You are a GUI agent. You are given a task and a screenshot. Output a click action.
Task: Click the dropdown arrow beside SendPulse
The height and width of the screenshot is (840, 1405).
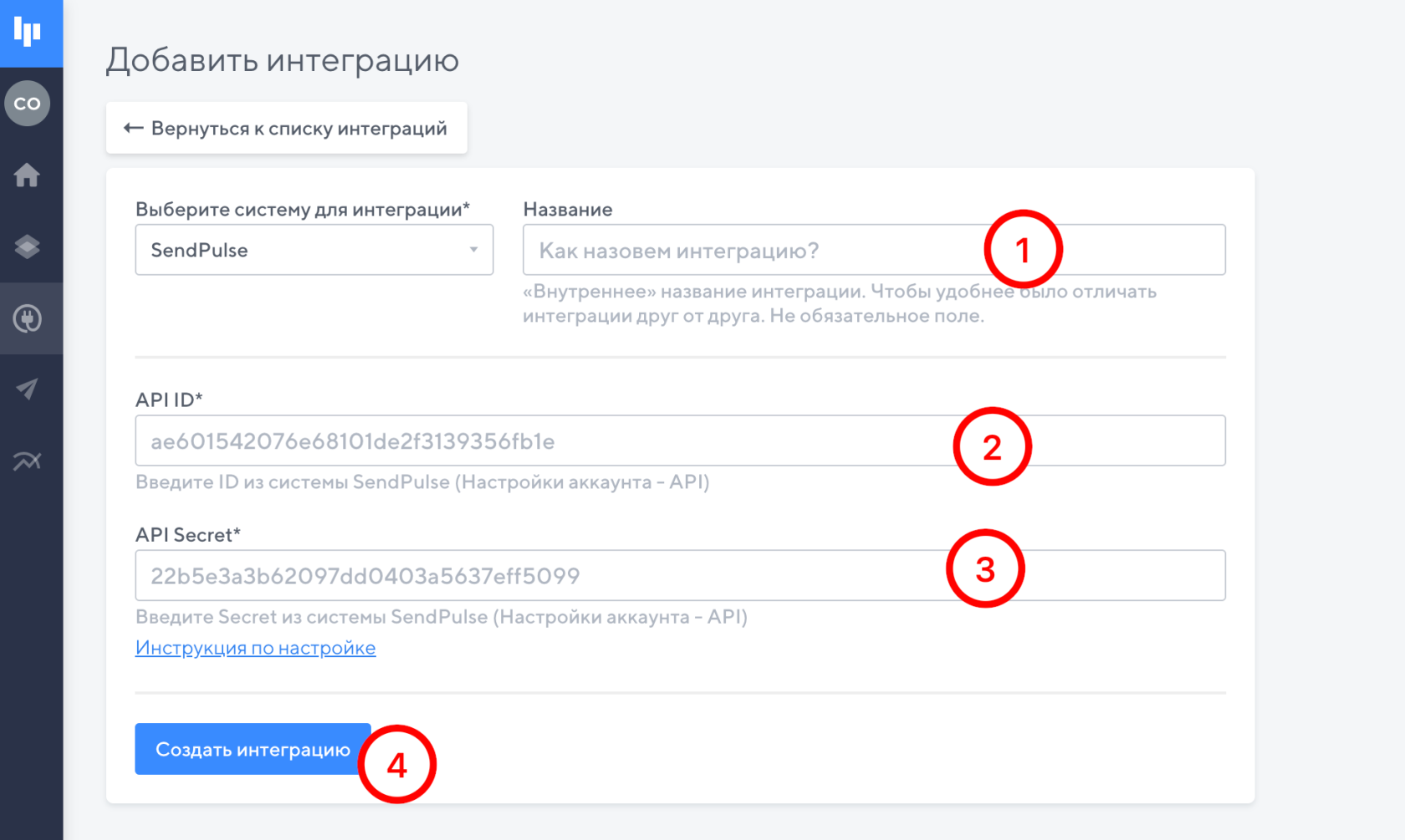pos(473,250)
